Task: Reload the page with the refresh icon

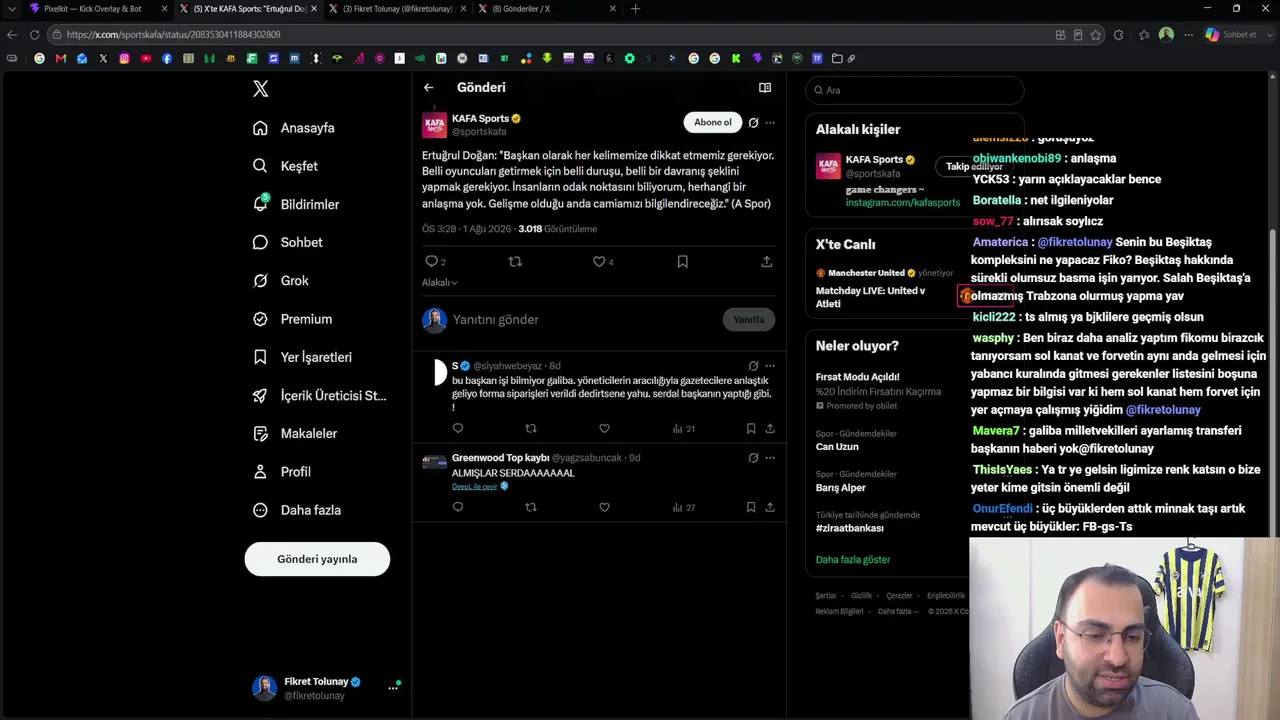Action: click(x=34, y=35)
